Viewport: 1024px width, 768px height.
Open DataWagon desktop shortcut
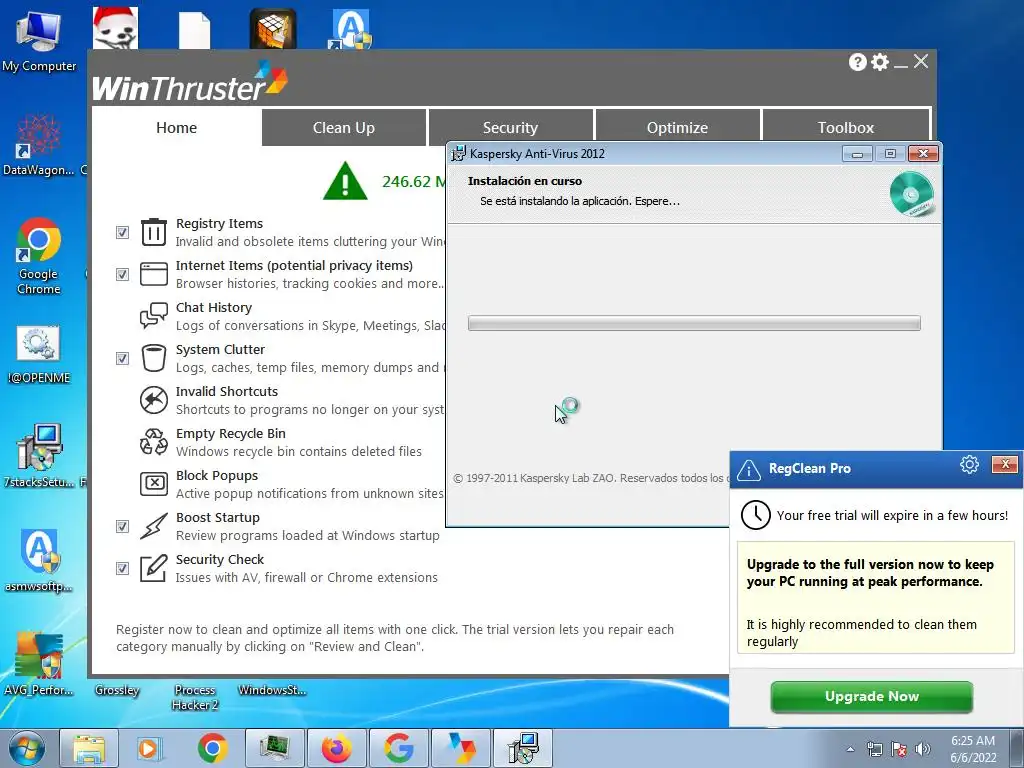click(39, 144)
